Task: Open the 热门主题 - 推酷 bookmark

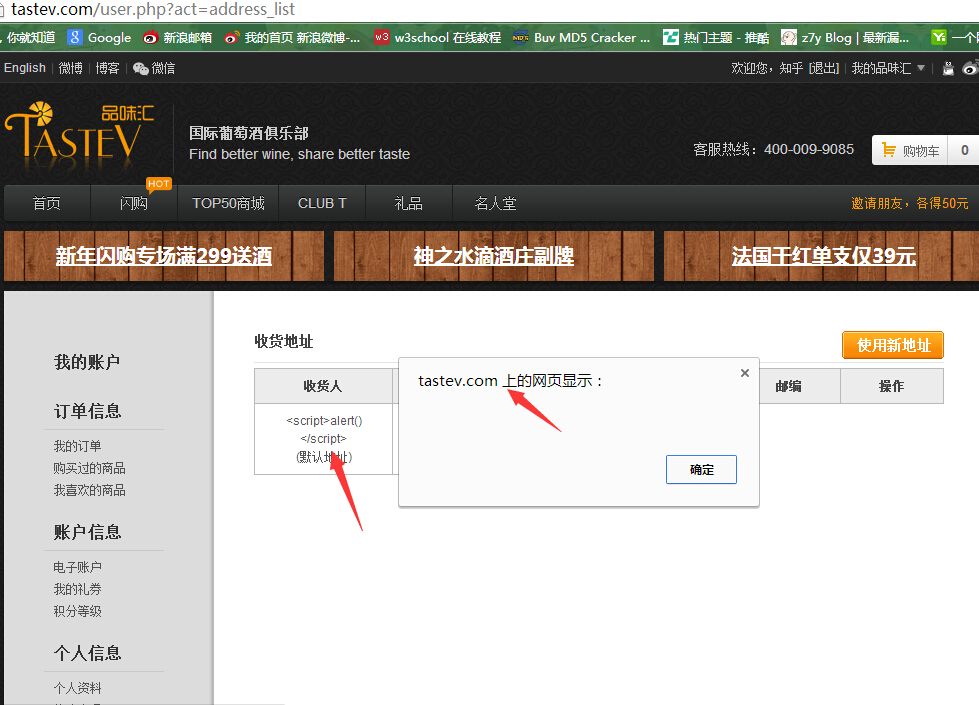Action: coord(716,37)
